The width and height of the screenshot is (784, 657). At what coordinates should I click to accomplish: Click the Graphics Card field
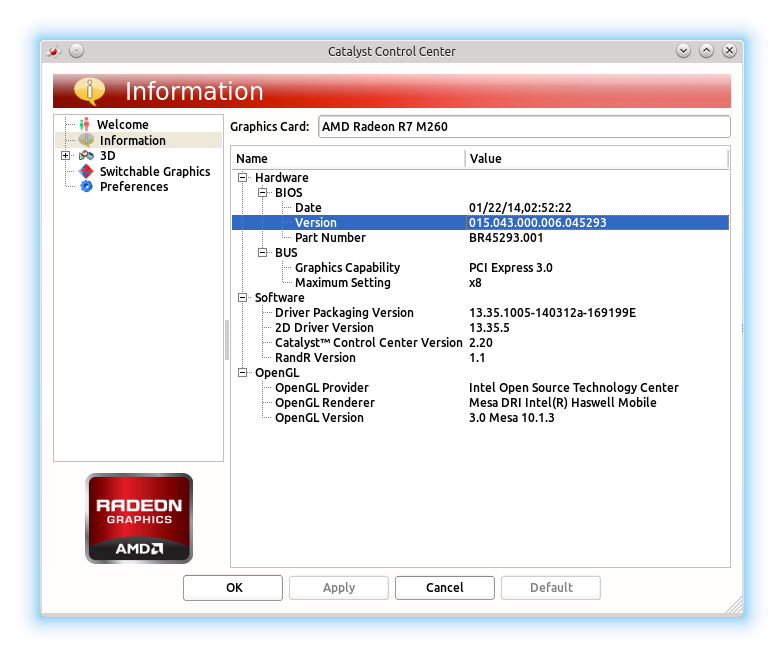click(524, 126)
